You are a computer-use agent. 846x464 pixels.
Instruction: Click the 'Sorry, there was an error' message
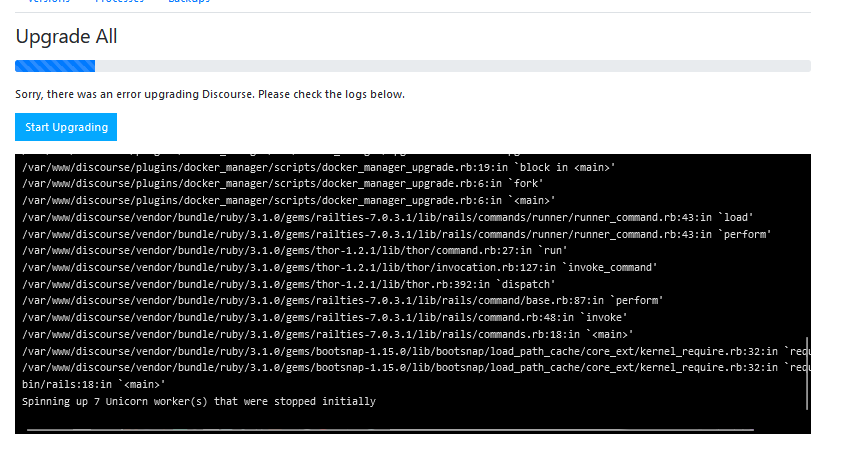[x=210, y=94]
